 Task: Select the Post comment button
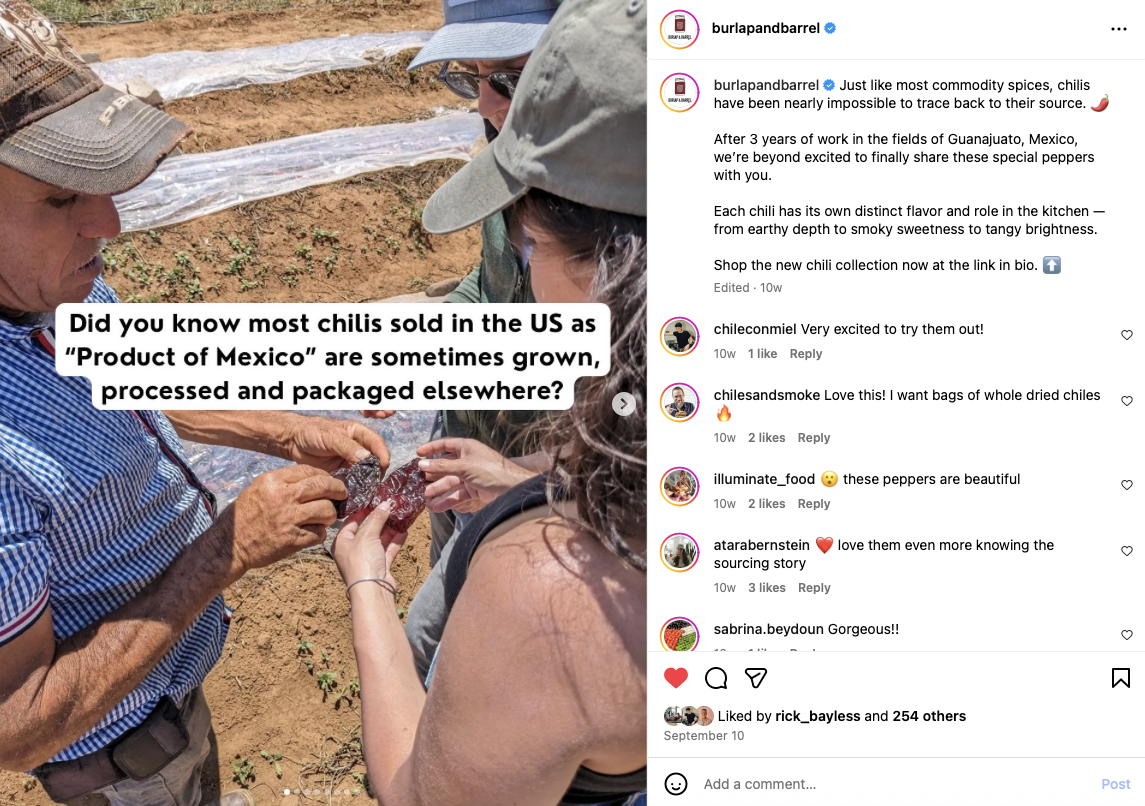point(1115,783)
